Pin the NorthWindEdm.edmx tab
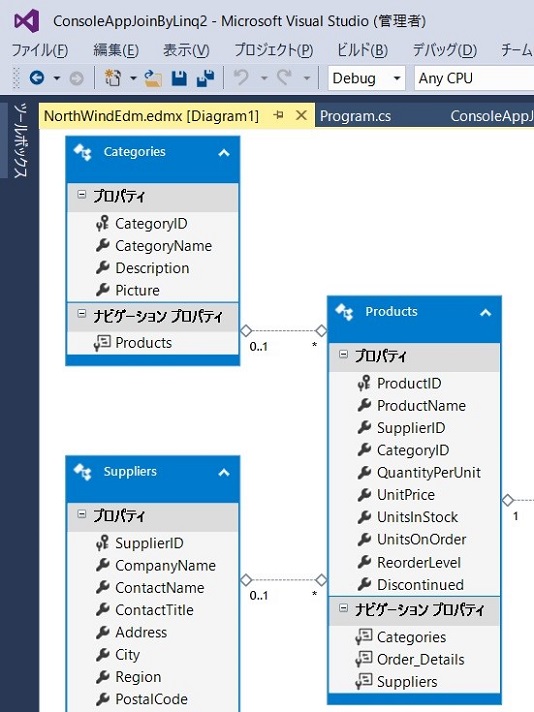The height and width of the screenshot is (712, 534). tap(279, 115)
